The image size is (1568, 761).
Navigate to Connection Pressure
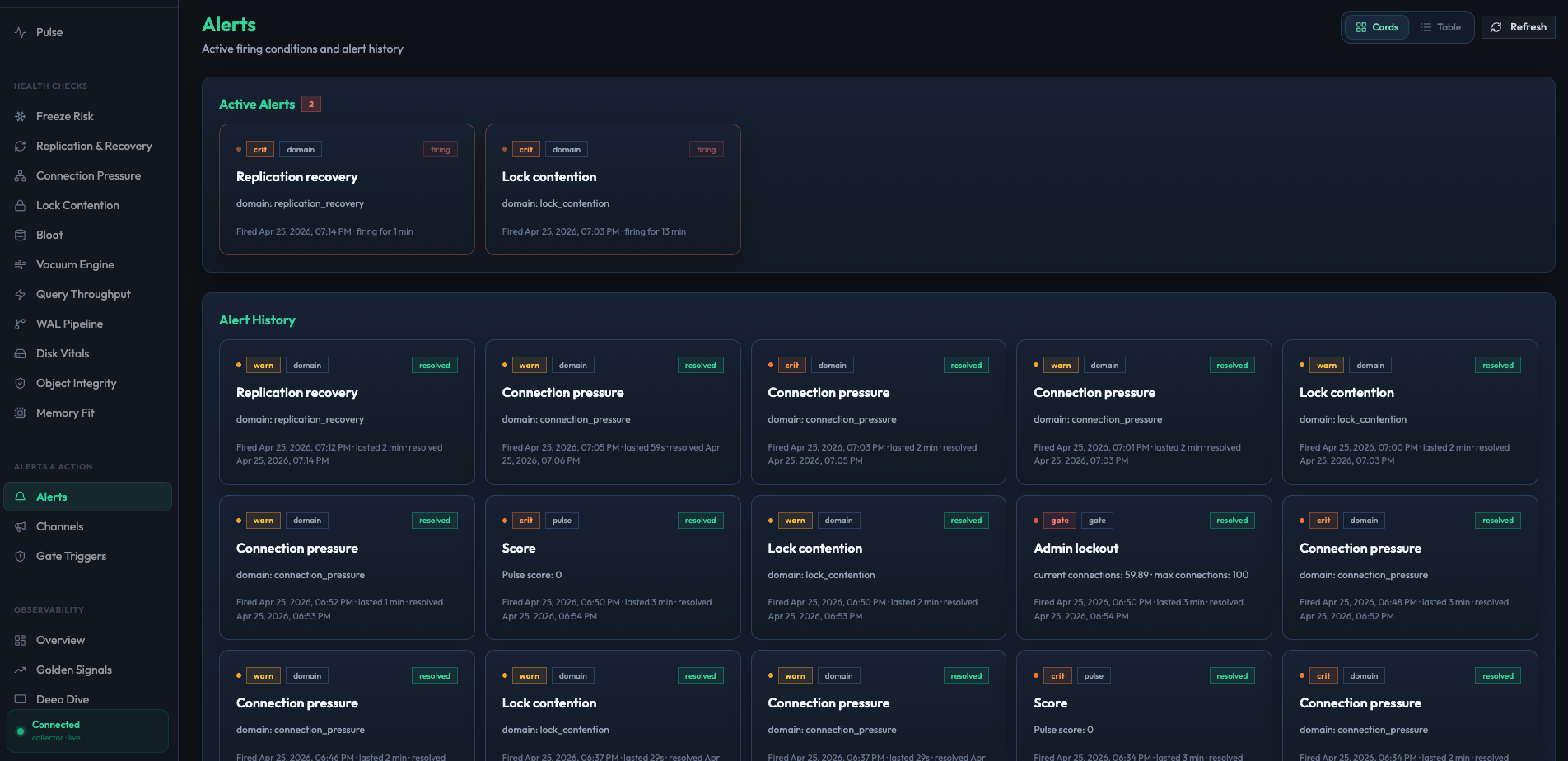(x=89, y=175)
